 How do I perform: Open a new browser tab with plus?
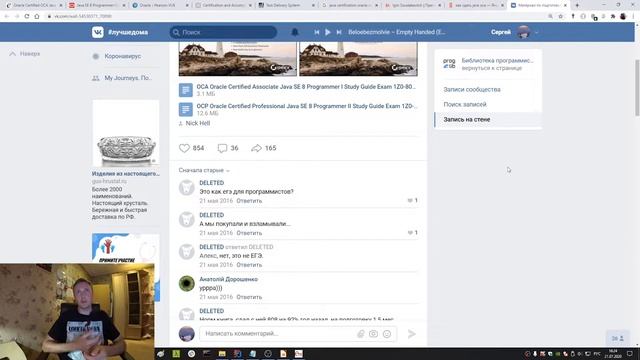(577, 5)
